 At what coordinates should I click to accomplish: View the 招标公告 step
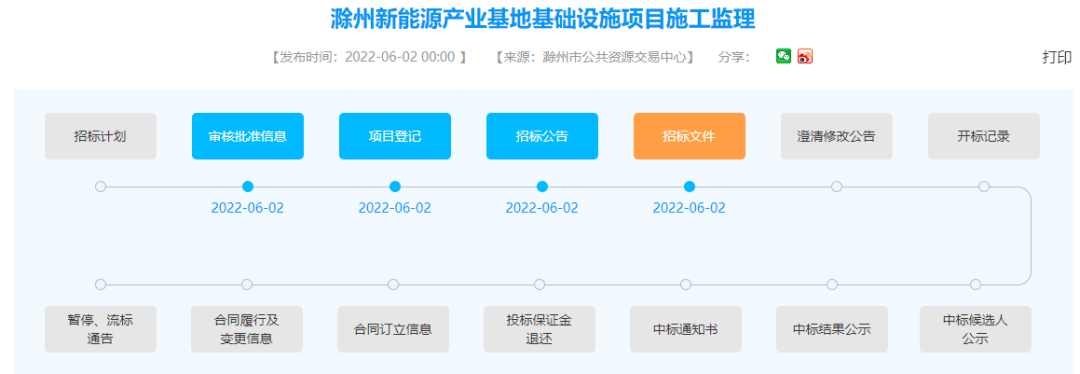pos(542,136)
